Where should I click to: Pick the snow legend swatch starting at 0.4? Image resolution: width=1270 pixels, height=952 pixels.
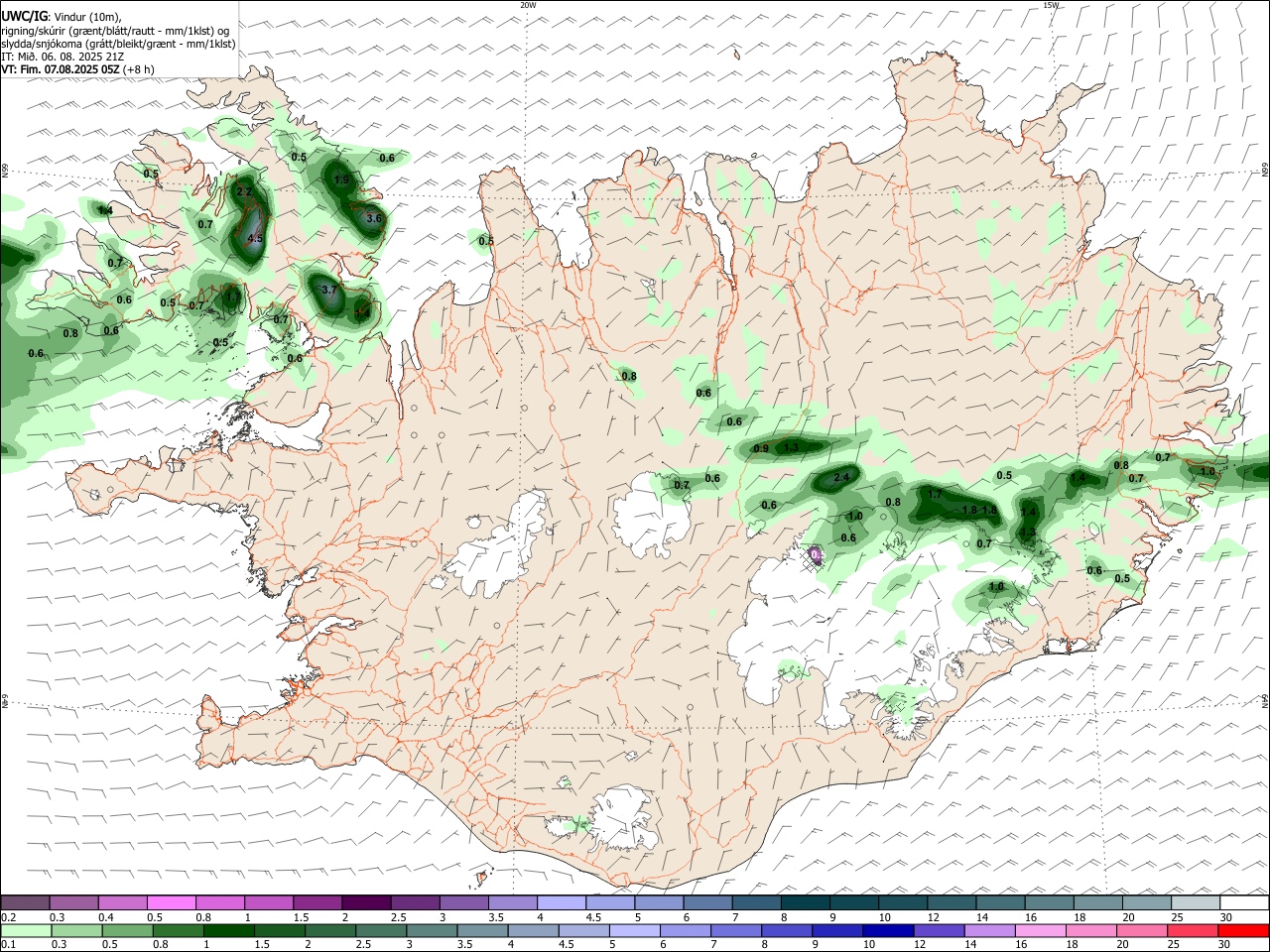point(122,902)
